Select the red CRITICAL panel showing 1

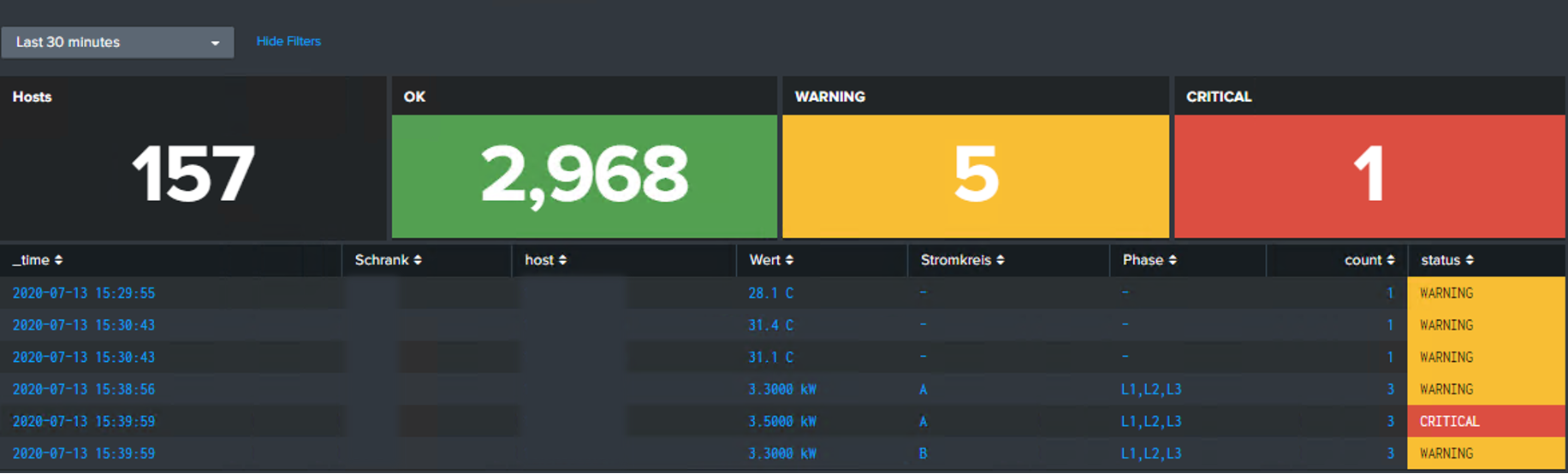click(1369, 175)
